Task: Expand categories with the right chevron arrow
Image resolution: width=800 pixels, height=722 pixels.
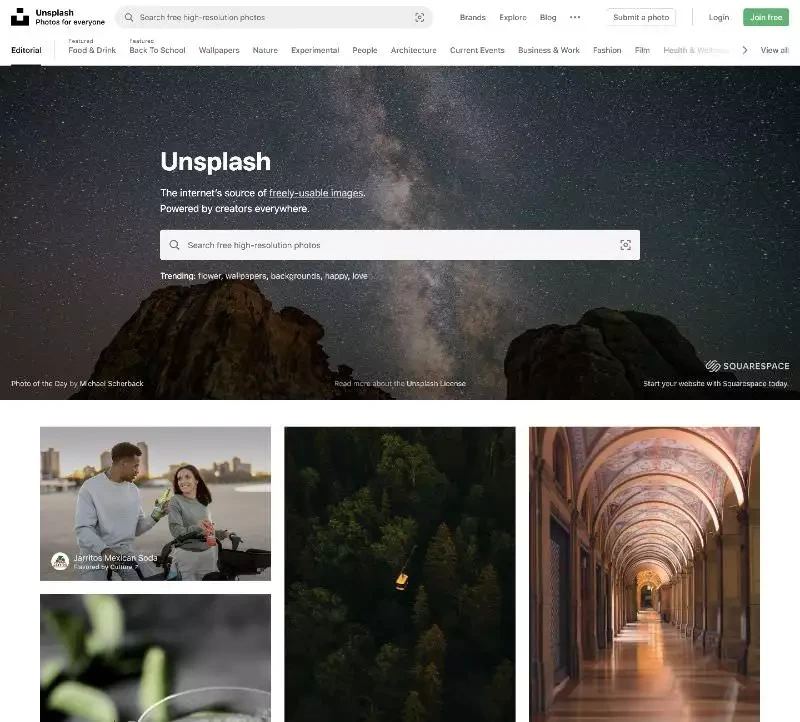Action: click(x=745, y=50)
